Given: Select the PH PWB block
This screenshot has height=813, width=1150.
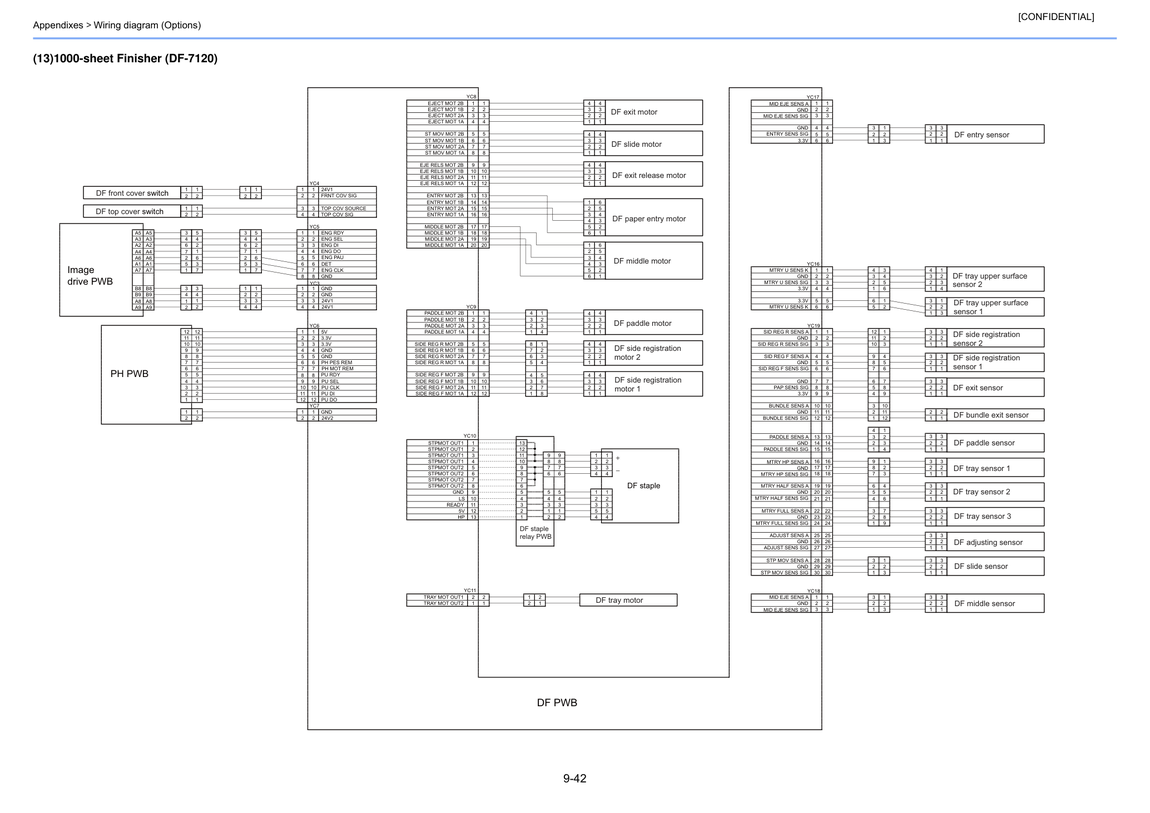Looking at the screenshot, I should point(146,375).
